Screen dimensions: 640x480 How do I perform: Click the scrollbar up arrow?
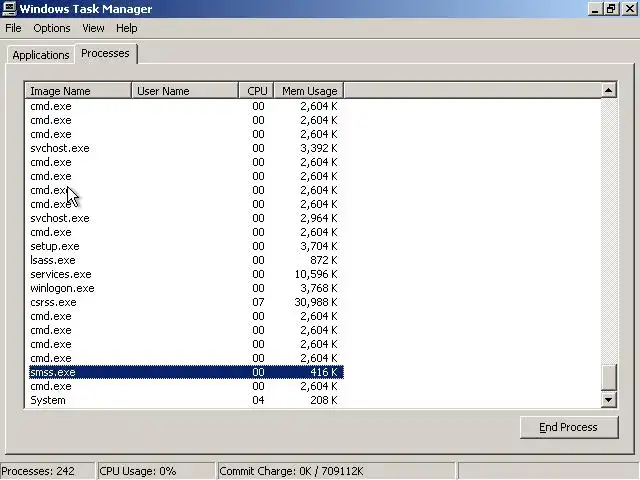tap(609, 90)
